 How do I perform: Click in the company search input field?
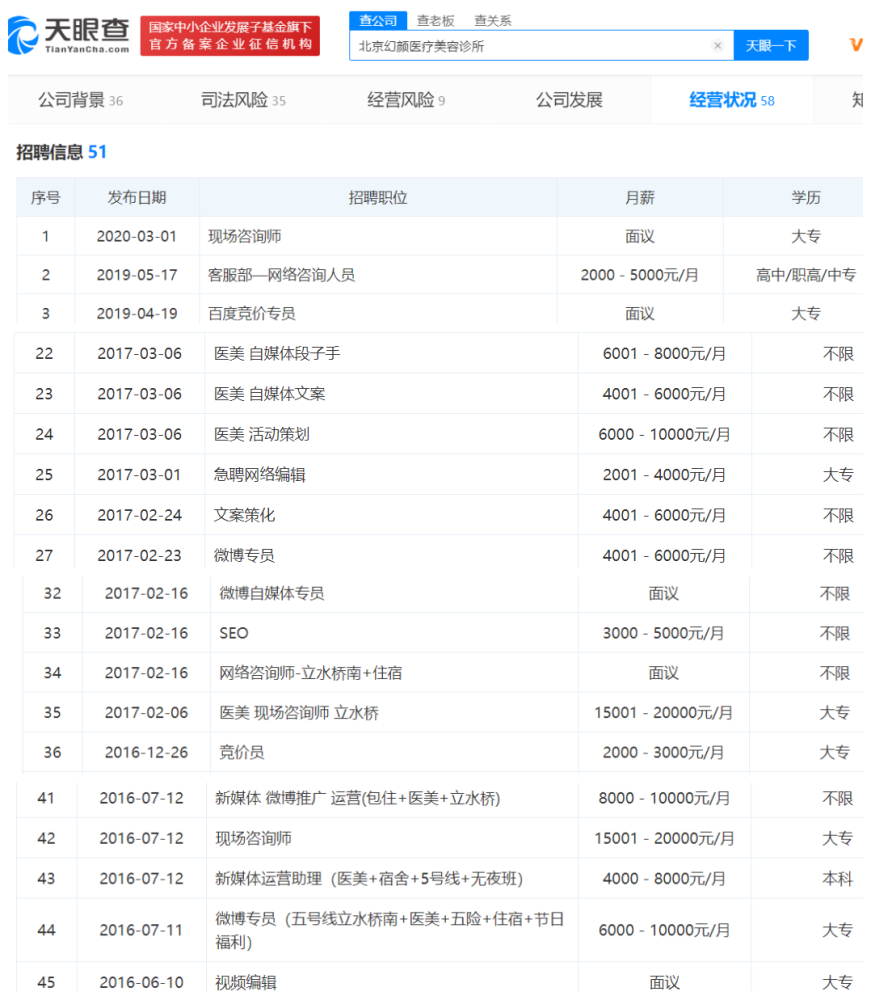click(530, 46)
